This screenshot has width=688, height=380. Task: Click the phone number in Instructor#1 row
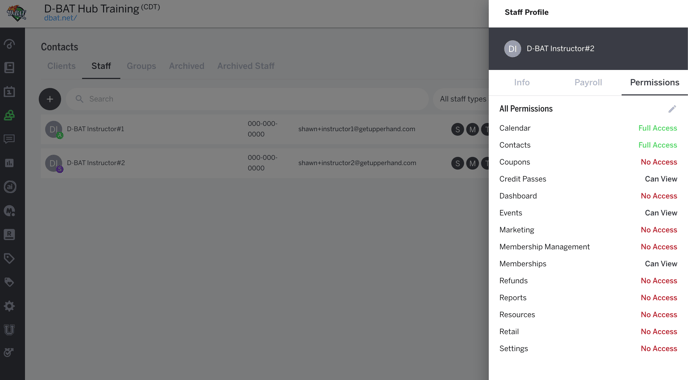pos(262,129)
